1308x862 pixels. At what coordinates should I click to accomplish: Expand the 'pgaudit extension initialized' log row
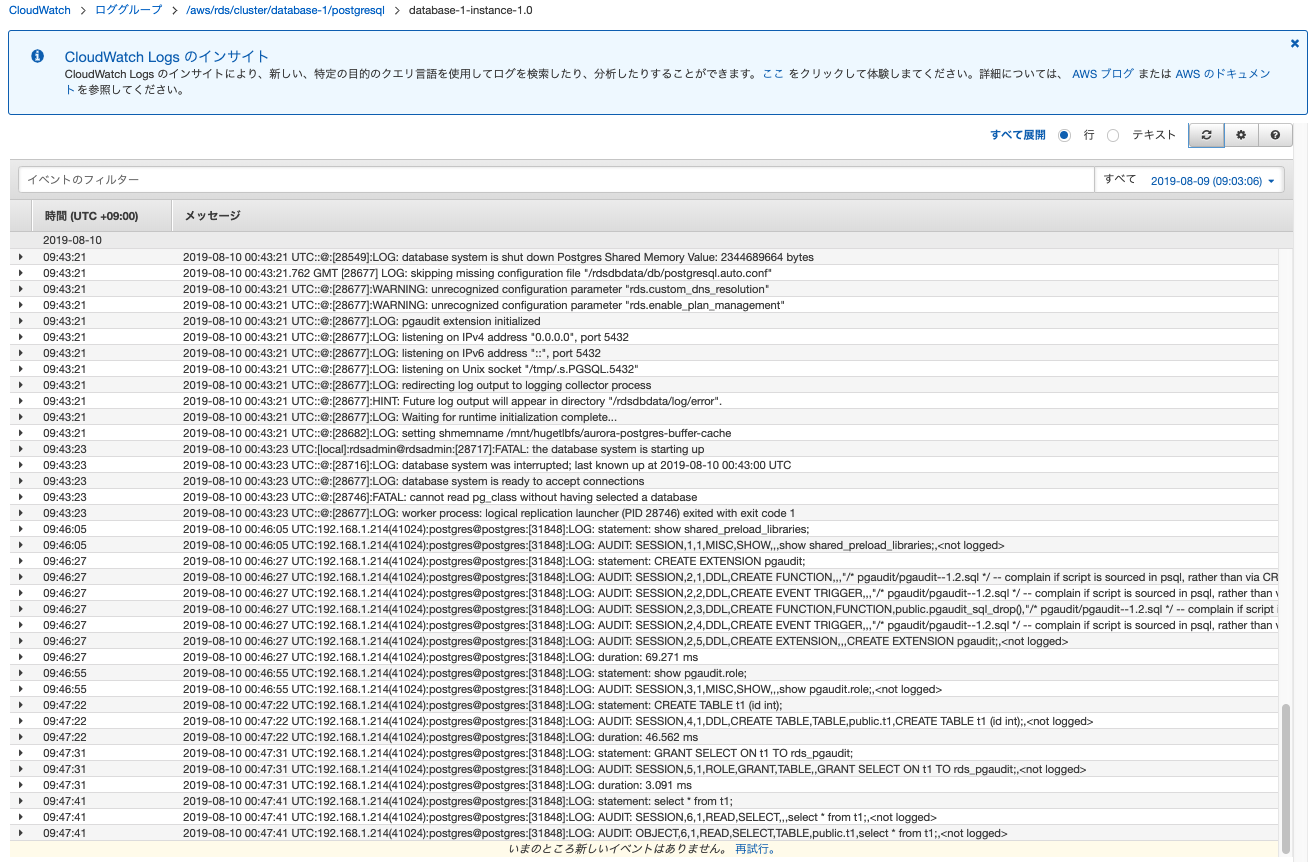click(x=21, y=321)
